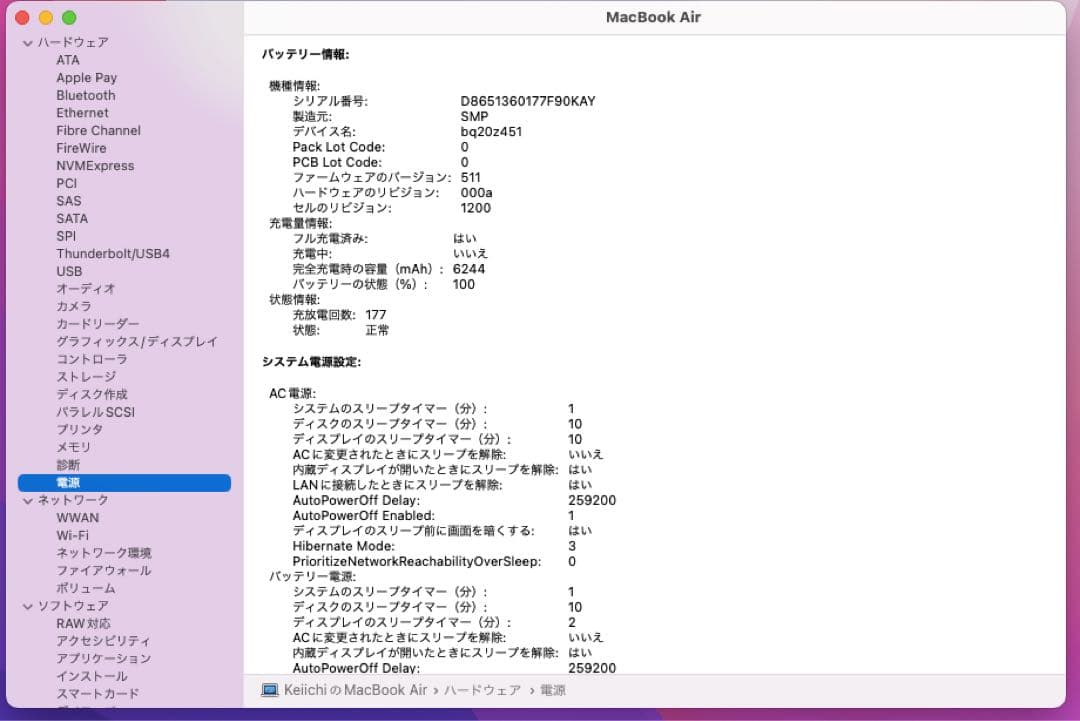Click the firmware version value 511
The height and width of the screenshot is (721, 1080).
[470, 178]
